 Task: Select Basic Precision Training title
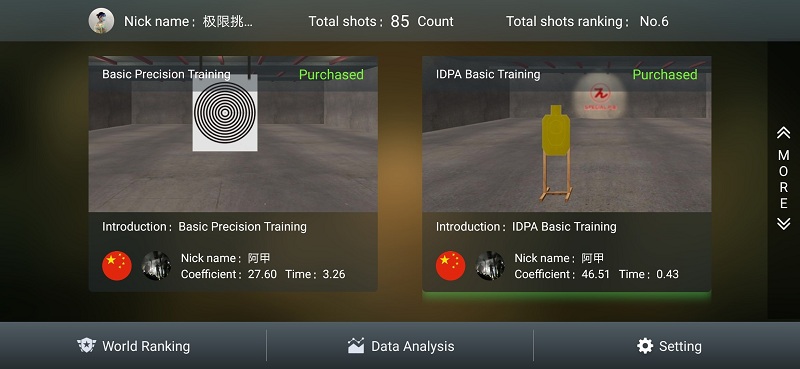coord(166,75)
